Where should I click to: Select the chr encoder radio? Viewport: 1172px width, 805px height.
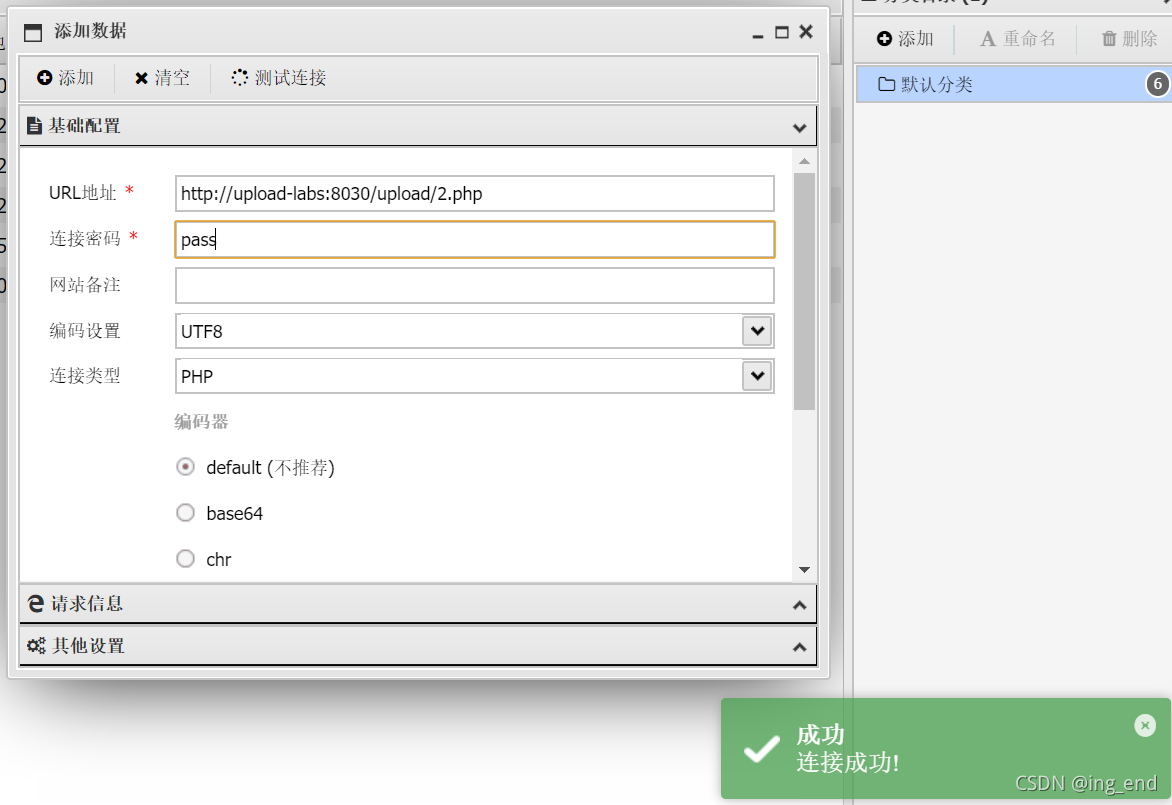coord(185,558)
